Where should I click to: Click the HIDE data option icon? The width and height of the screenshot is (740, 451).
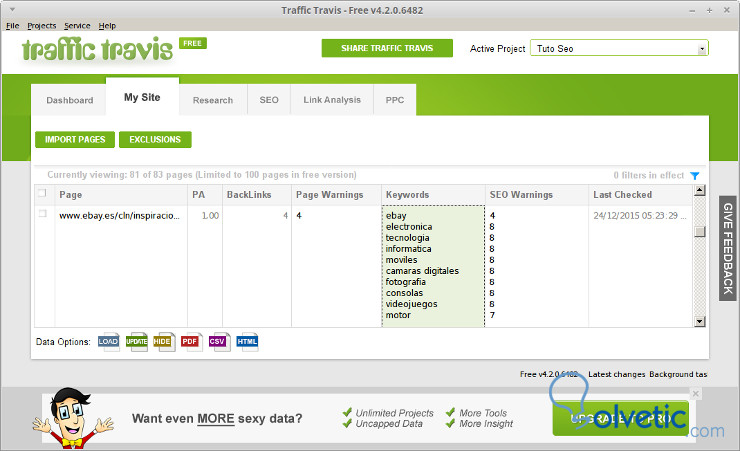pyautogui.click(x=164, y=342)
